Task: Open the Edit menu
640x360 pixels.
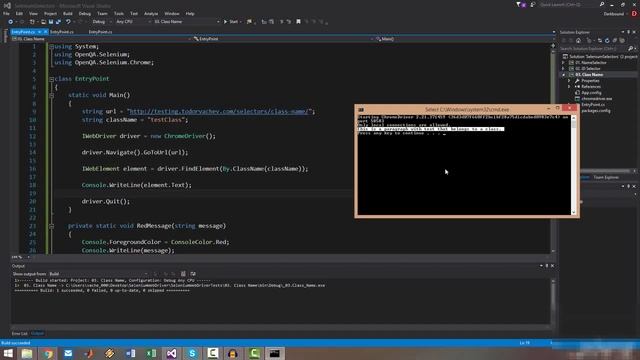Action: click(x=19, y=13)
